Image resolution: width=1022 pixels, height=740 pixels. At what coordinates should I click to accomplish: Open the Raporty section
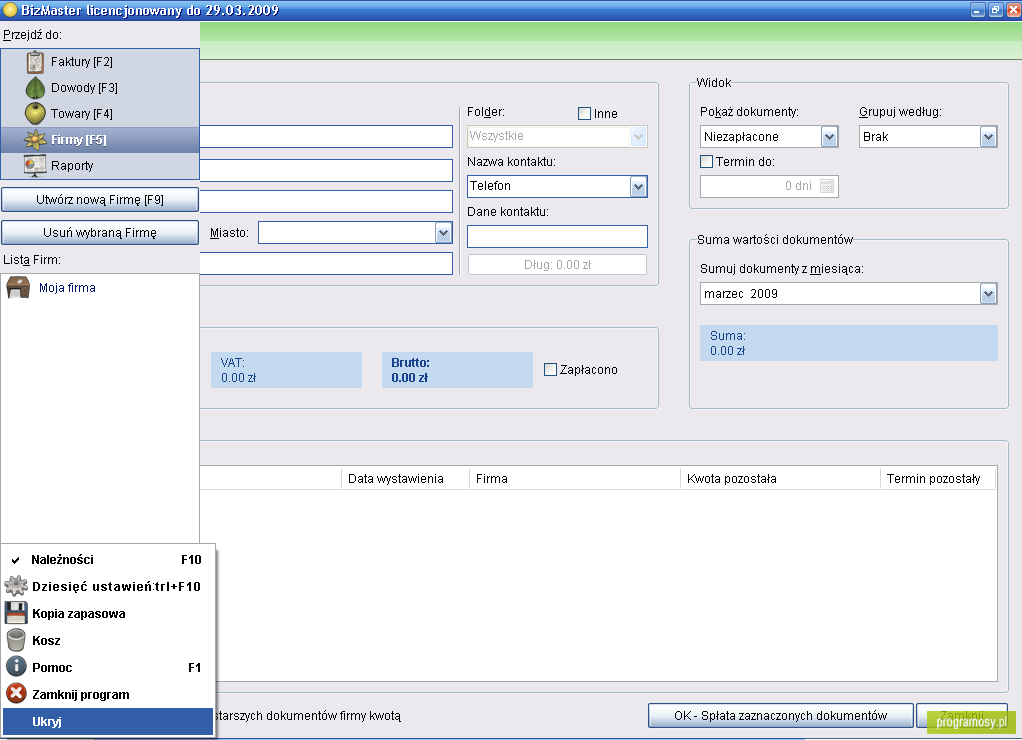[100, 166]
